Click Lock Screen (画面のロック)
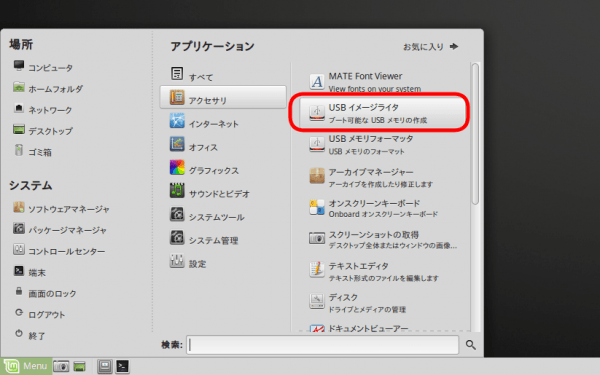Image resolution: width=600 pixels, height=375 pixels. (x=45, y=293)
